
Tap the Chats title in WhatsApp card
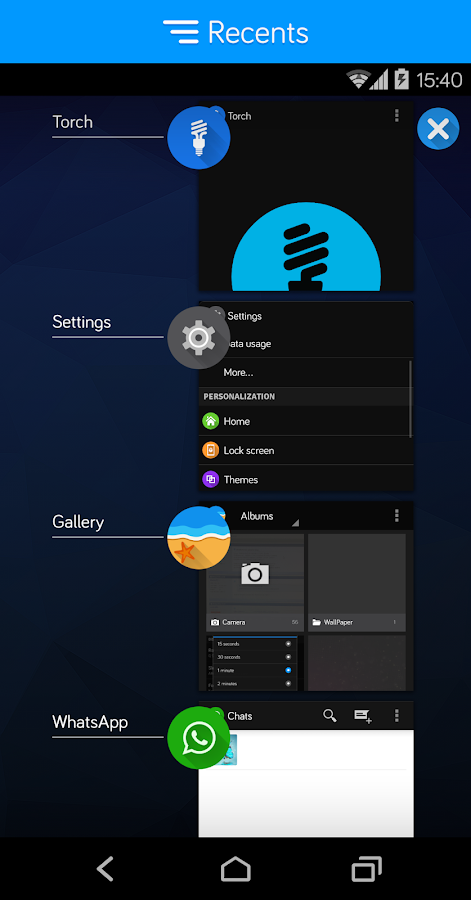pos(240,716)
